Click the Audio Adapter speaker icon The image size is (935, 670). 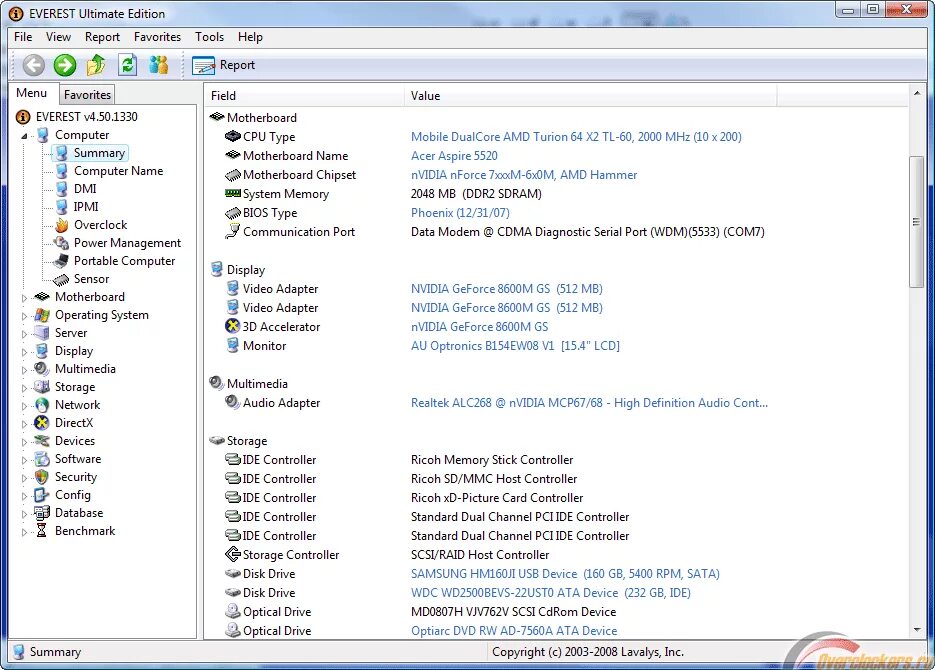233,402
